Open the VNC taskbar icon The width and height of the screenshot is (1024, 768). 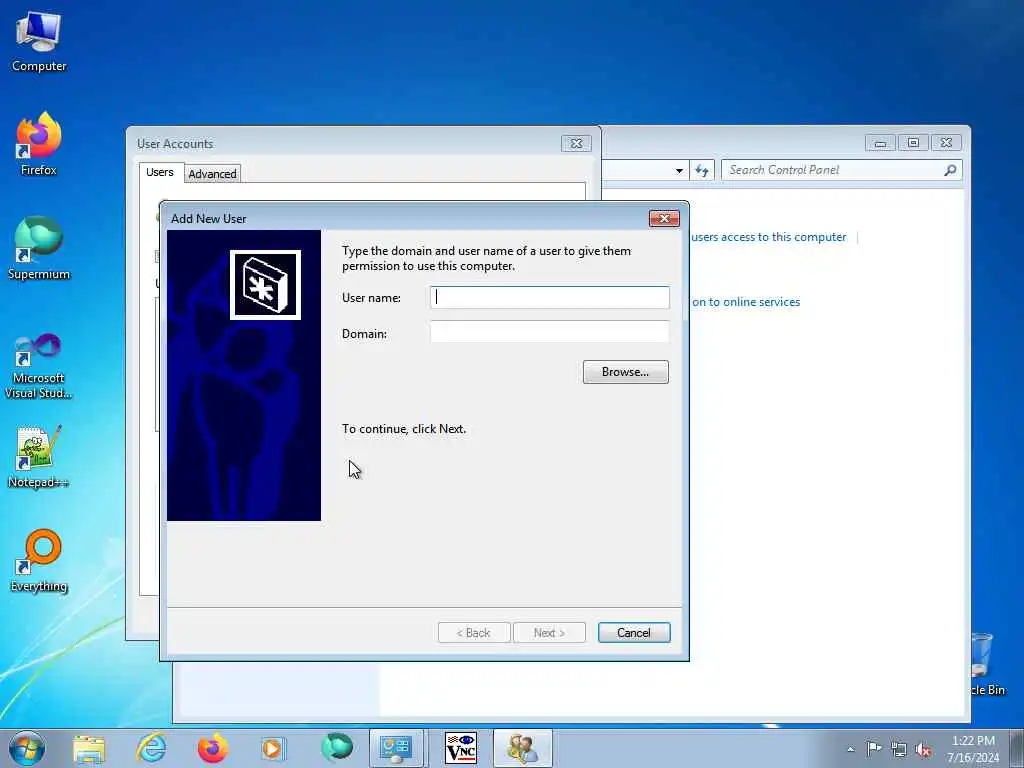[x=460, y=748]
